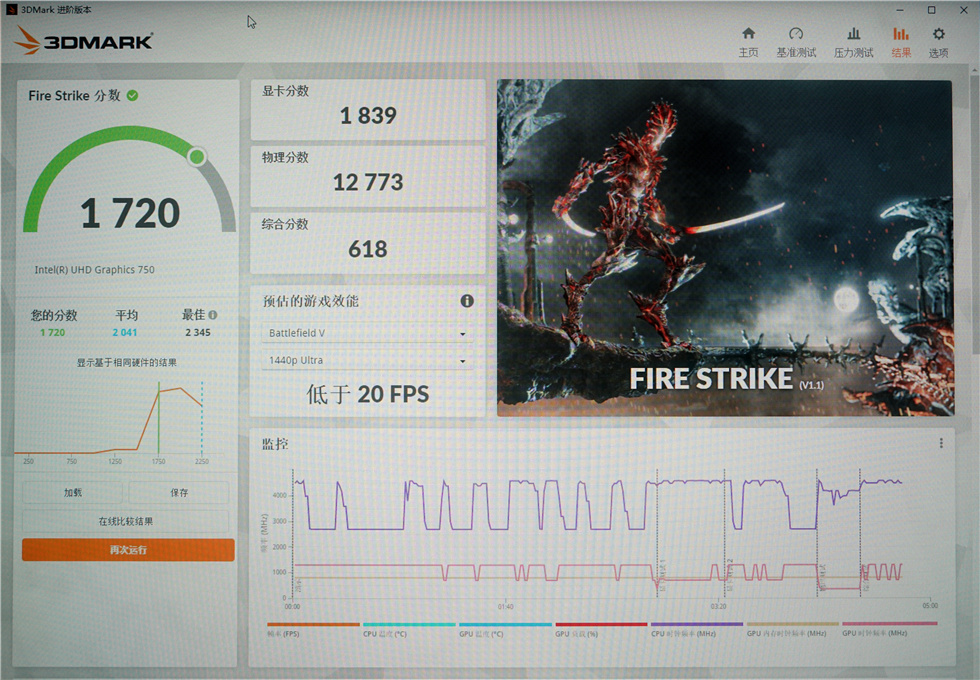Screen dimensions: 980x680
Task: Click the graphics score 1 839
Action: click(368, 116)
